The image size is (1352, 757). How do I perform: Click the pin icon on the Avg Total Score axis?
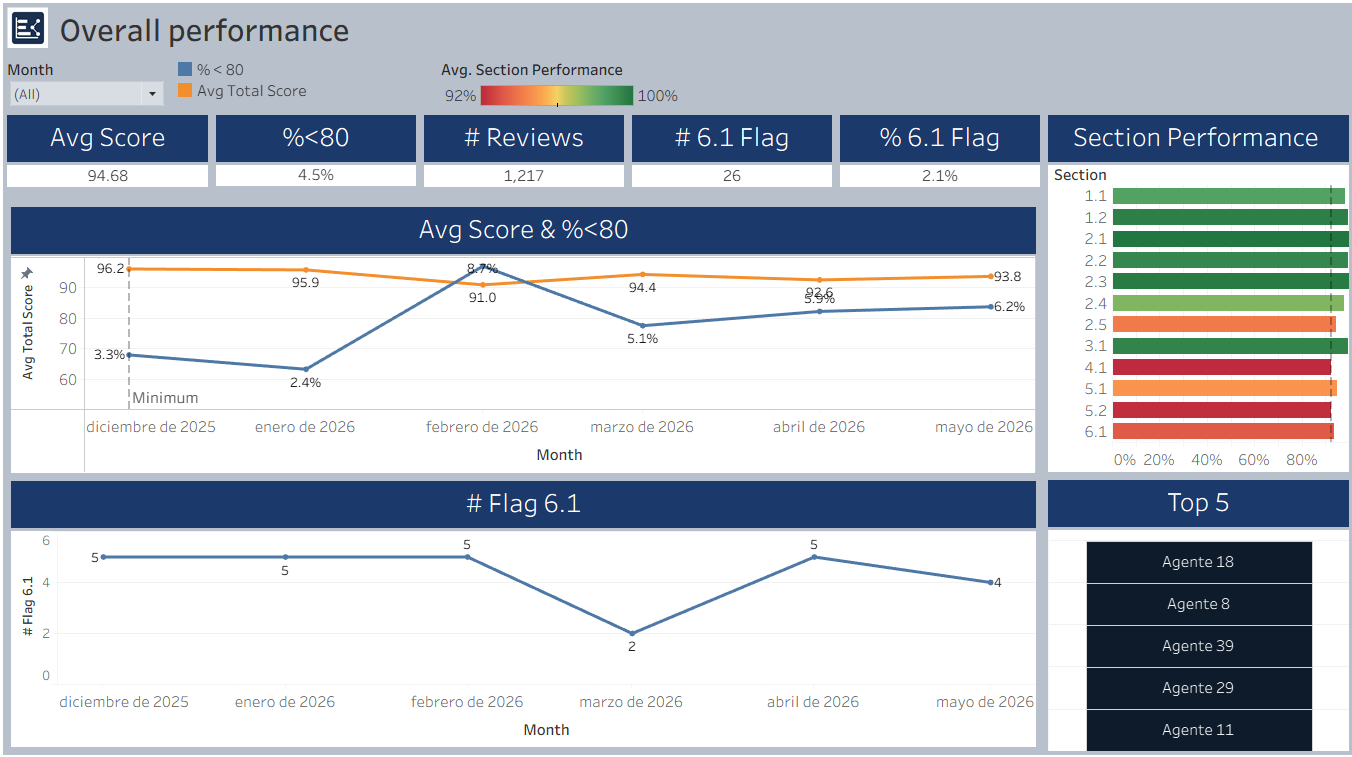[x=27, y=273]
